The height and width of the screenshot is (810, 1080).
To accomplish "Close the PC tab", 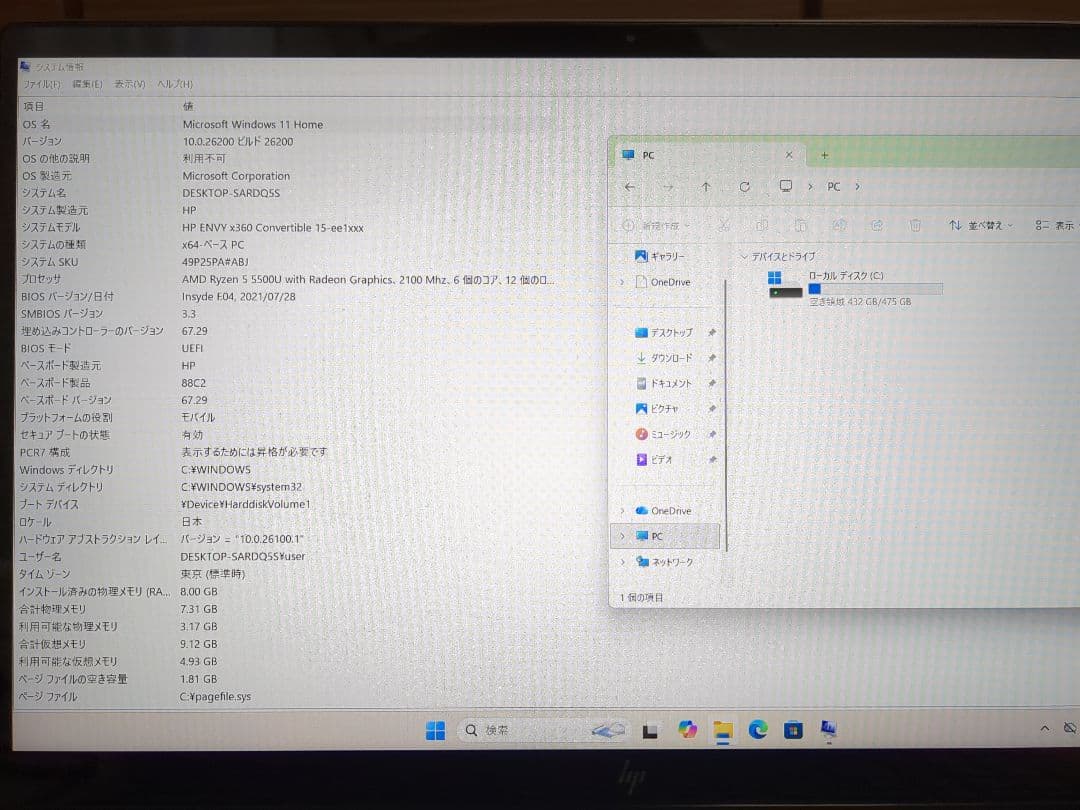I will (x=789, y=155).
